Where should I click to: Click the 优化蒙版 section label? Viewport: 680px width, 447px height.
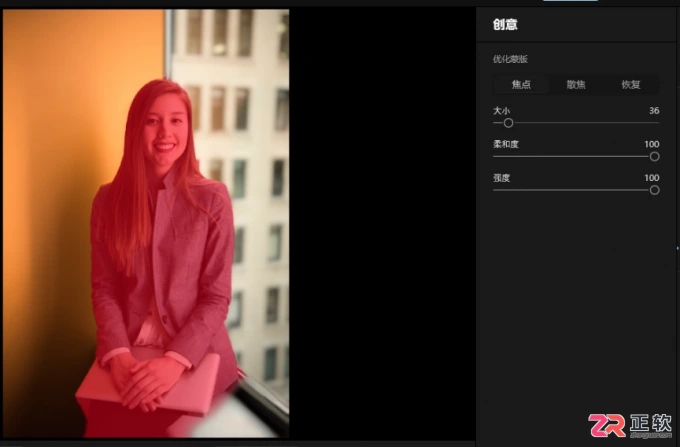click(510, 59)
